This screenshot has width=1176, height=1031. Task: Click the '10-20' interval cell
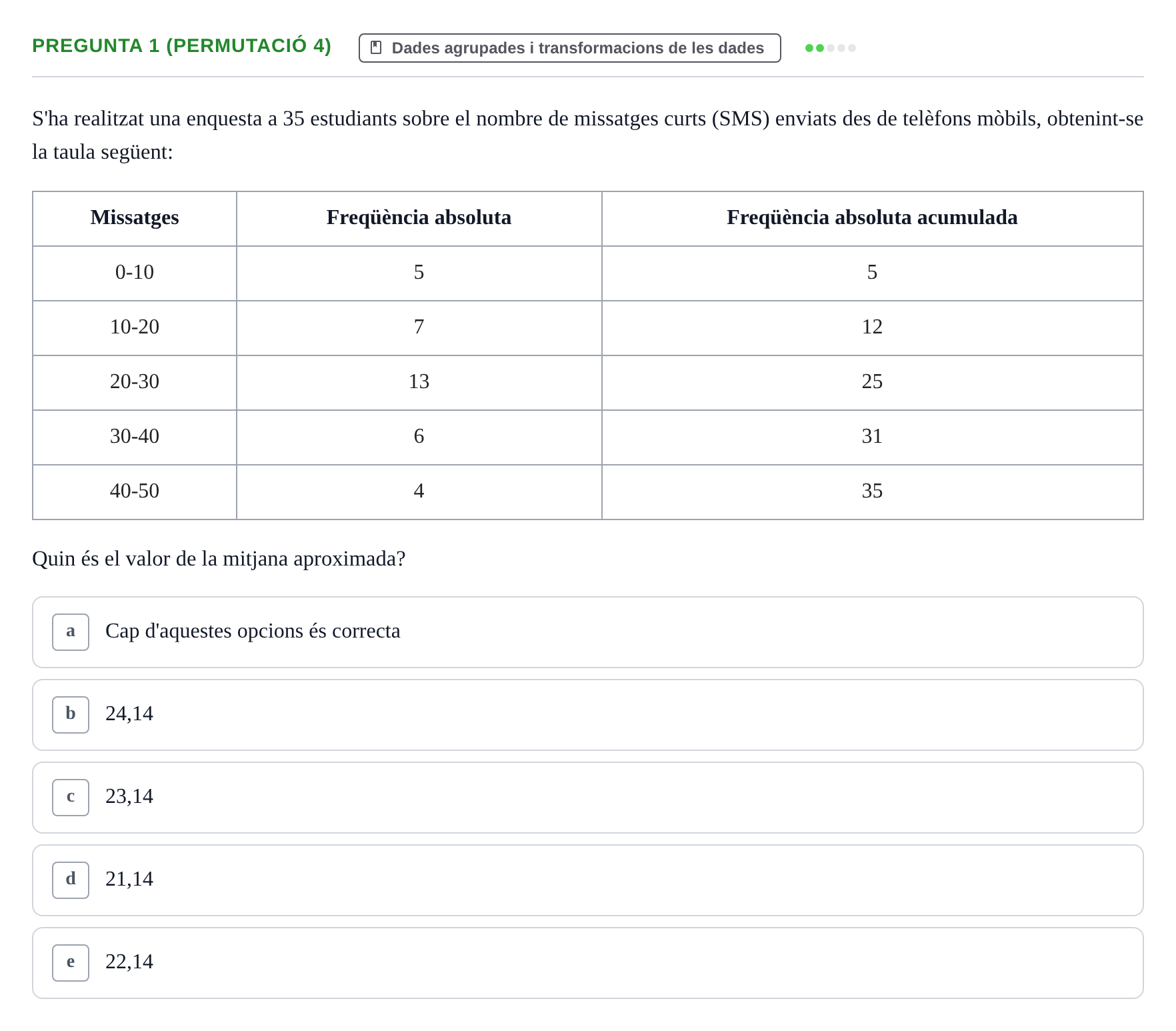coord(135,328)
